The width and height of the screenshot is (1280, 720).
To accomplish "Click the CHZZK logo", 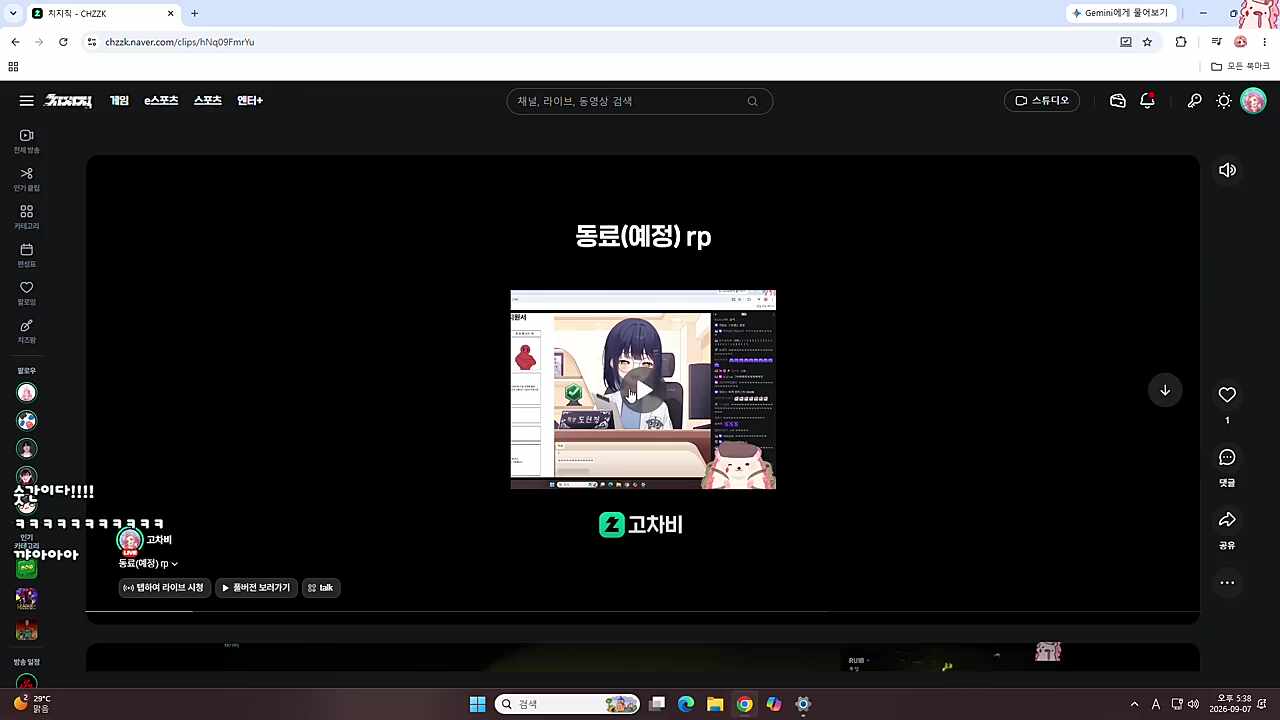I will pyautogui.click(x=68, y=101).
